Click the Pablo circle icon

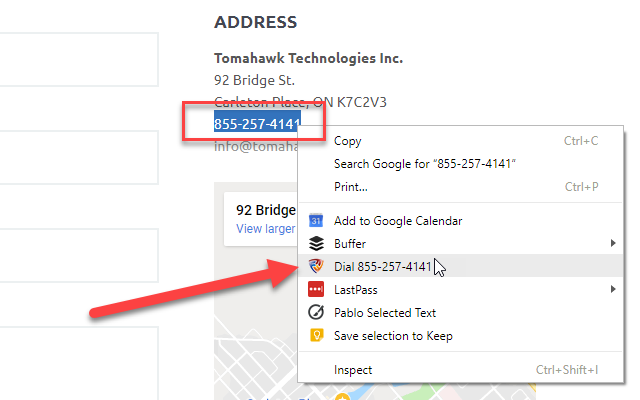coord(316,312)
